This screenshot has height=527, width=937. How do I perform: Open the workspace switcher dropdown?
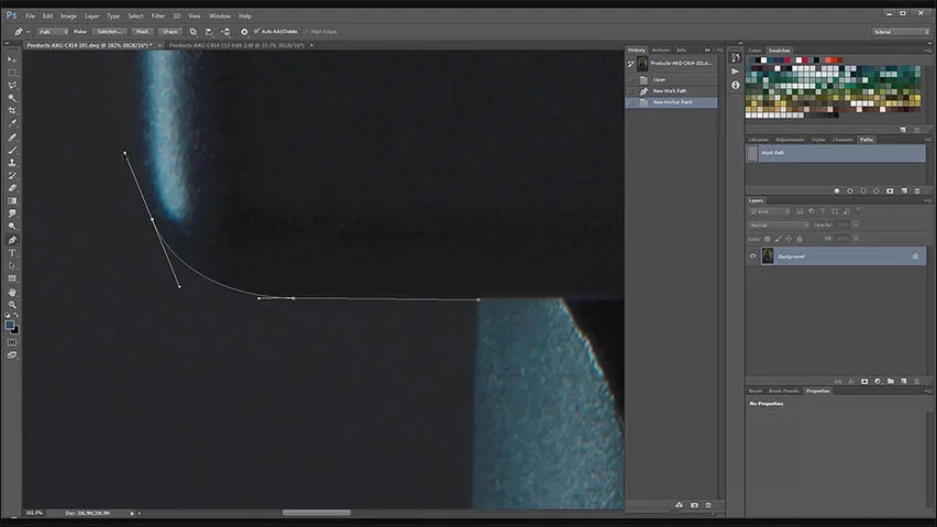coord(900,32)
